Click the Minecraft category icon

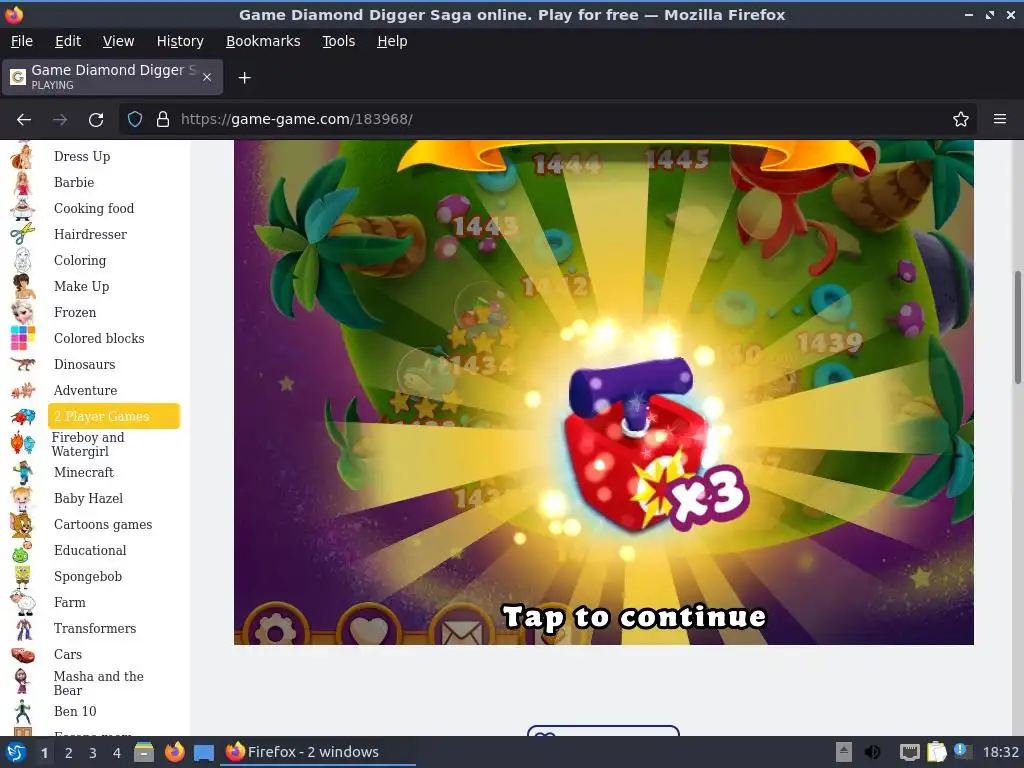[x=22, y=472]
